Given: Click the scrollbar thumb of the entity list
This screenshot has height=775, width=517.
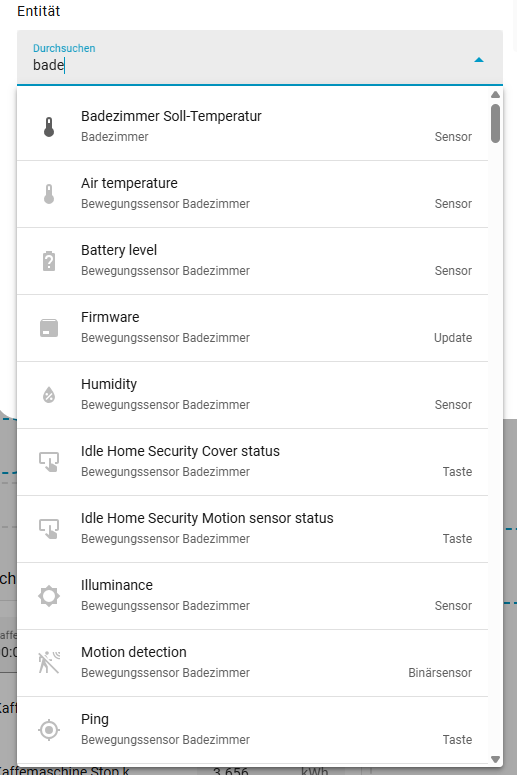Looking at the screenshot, I should (495, 124).
